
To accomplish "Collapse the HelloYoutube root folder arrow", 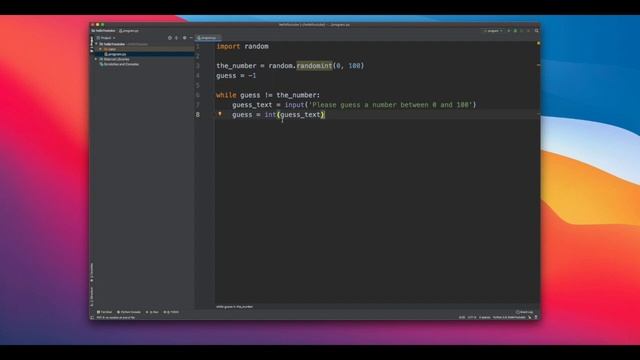I will (96, 44).
